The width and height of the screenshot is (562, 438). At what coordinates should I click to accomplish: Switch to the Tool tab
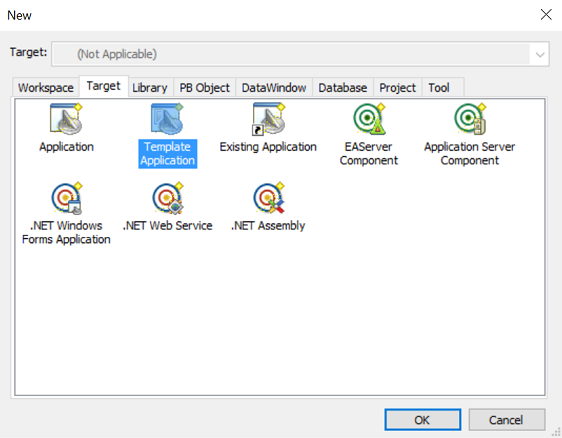[x=439, y=87]
